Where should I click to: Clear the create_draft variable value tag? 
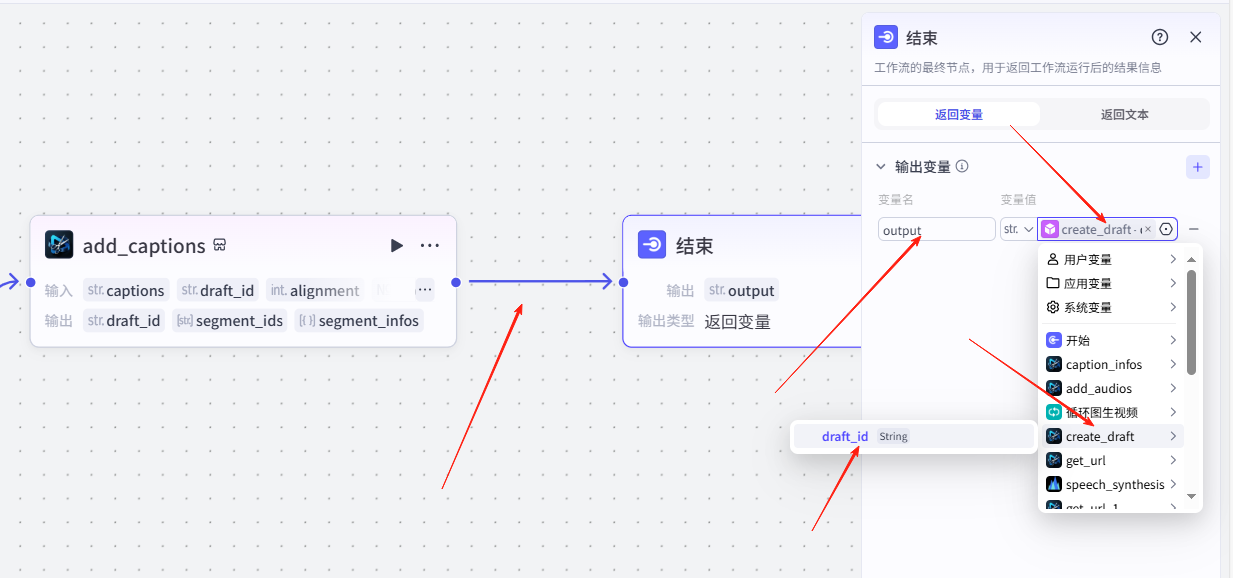click(x=1148, y=229)
